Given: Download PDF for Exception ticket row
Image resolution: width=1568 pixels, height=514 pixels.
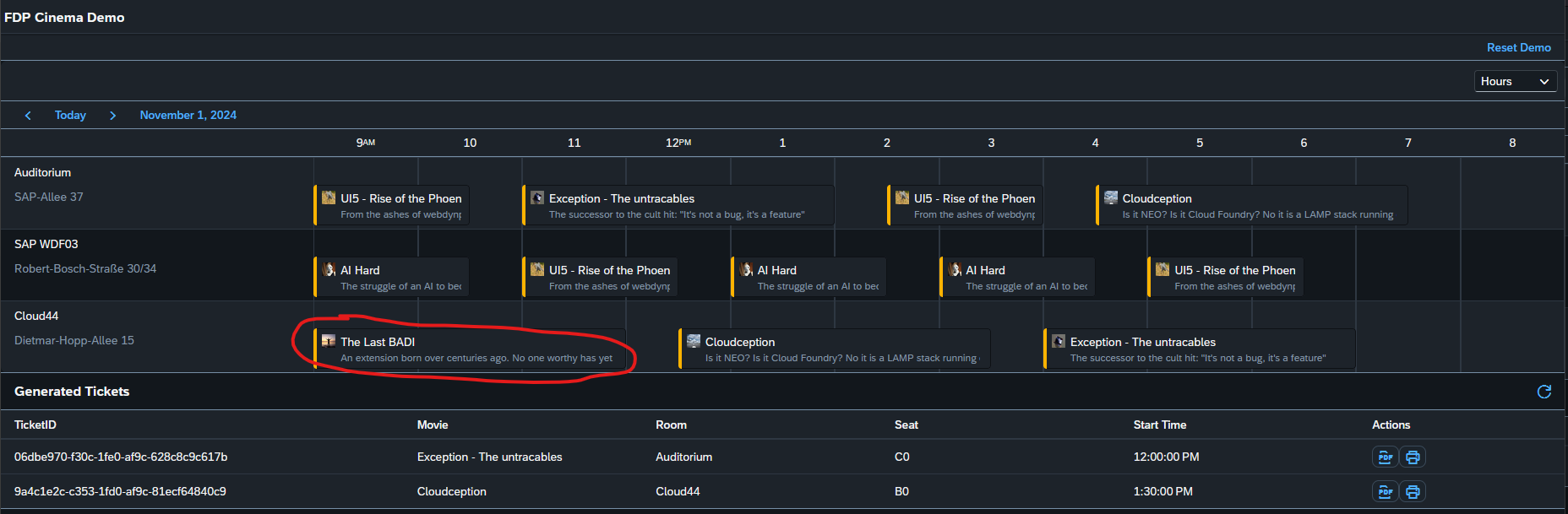Looking at the screenshot, I should coord(1385,457).
